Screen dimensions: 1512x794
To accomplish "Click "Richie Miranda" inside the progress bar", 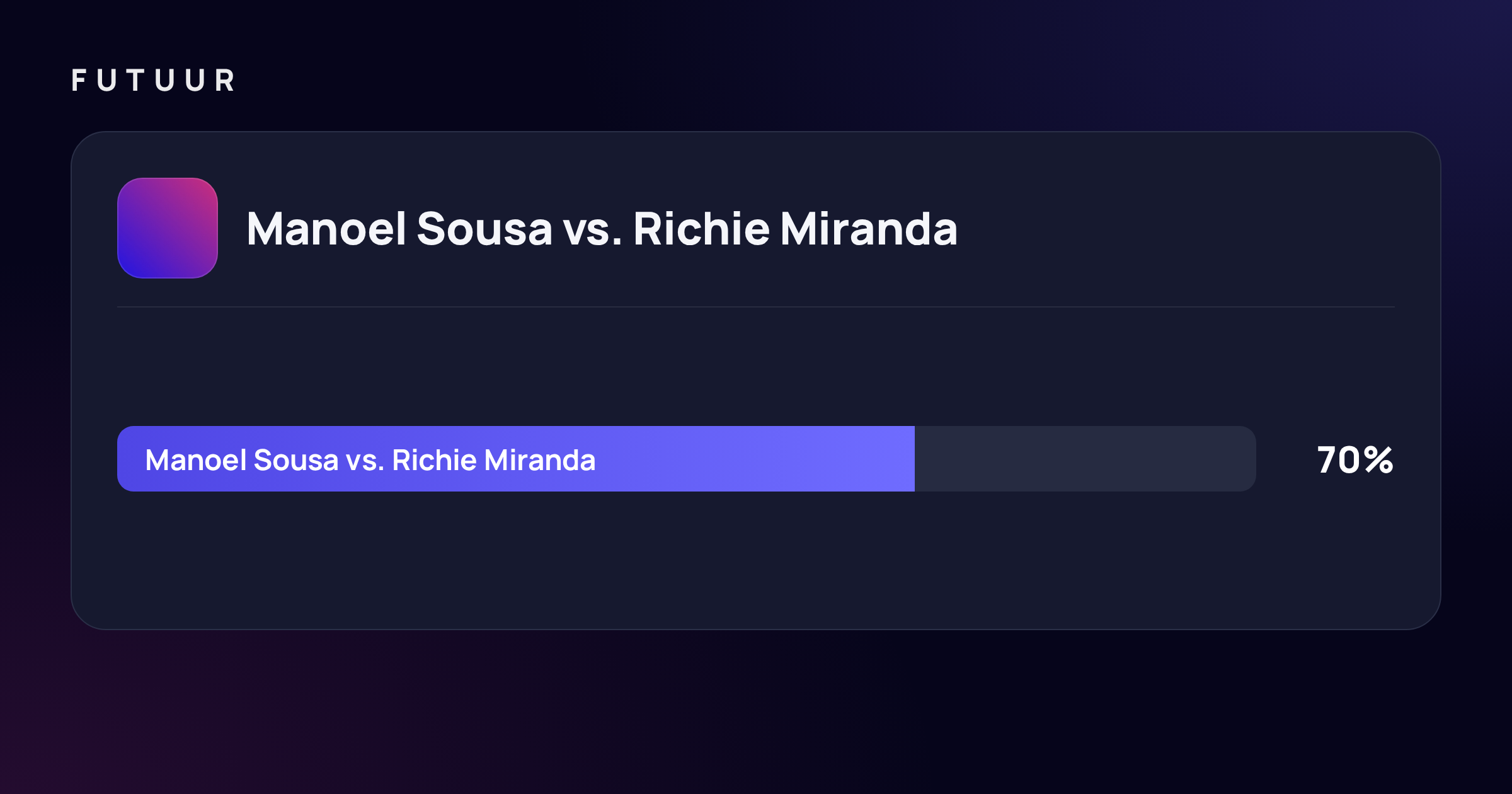I will [494, 460].
